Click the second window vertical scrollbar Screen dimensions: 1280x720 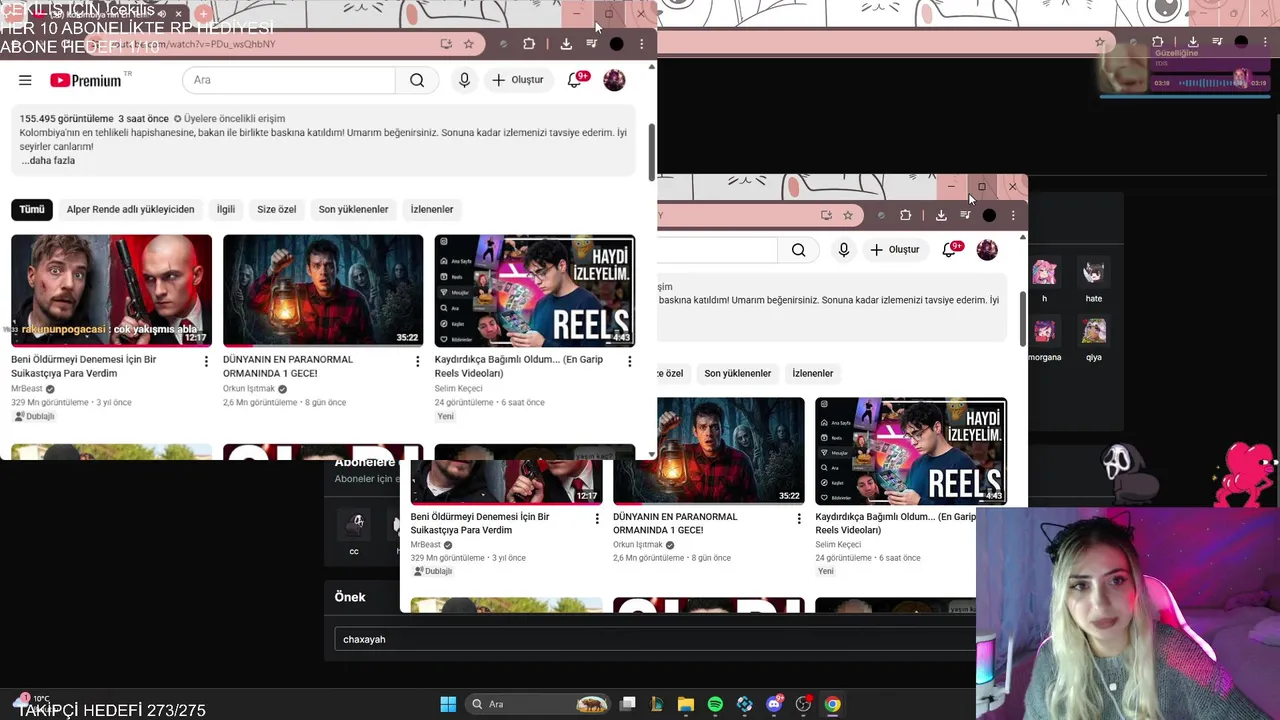[x=1022, y=317]
